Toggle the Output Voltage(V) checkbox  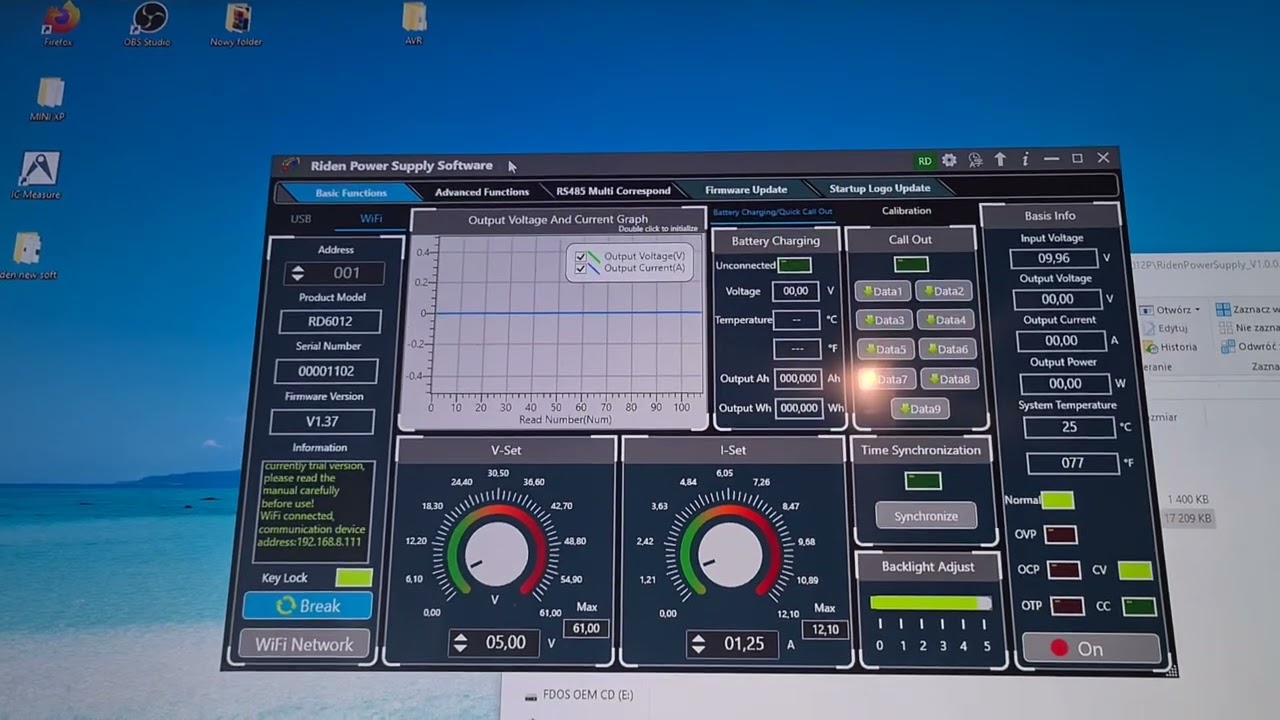[x=581, y=257]
